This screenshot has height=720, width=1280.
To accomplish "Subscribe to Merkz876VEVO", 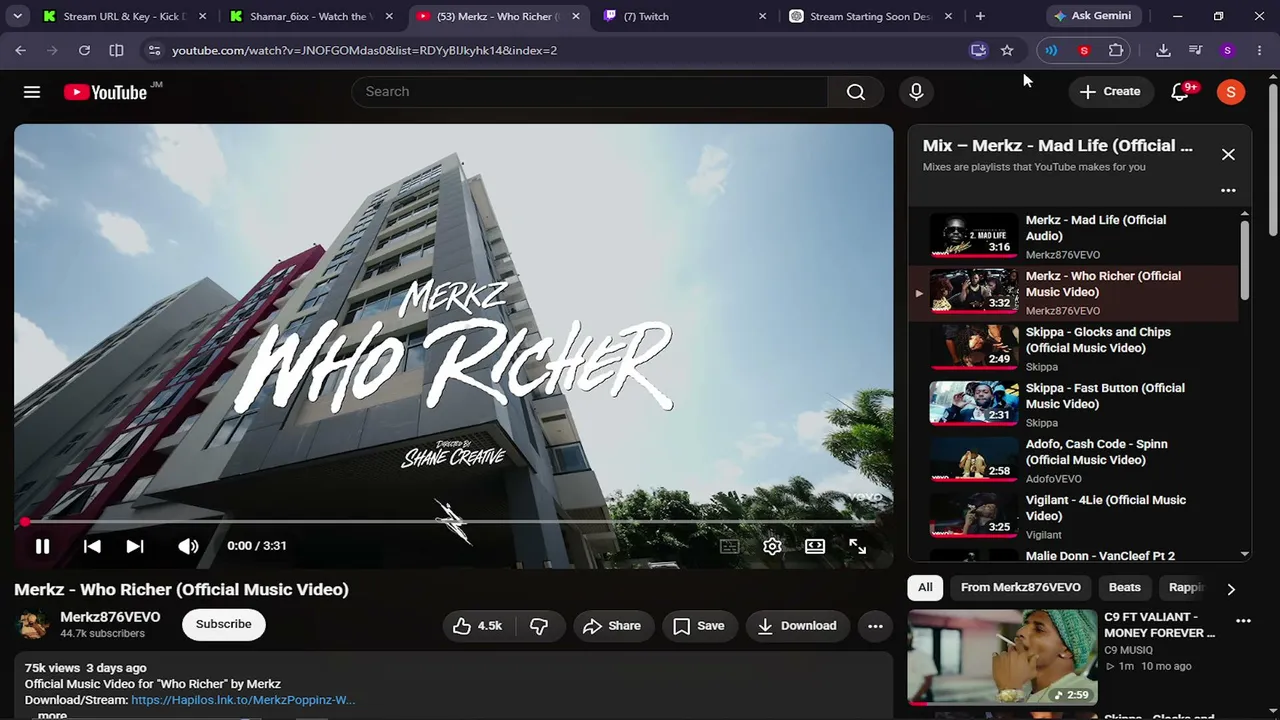I will (224, 624).
